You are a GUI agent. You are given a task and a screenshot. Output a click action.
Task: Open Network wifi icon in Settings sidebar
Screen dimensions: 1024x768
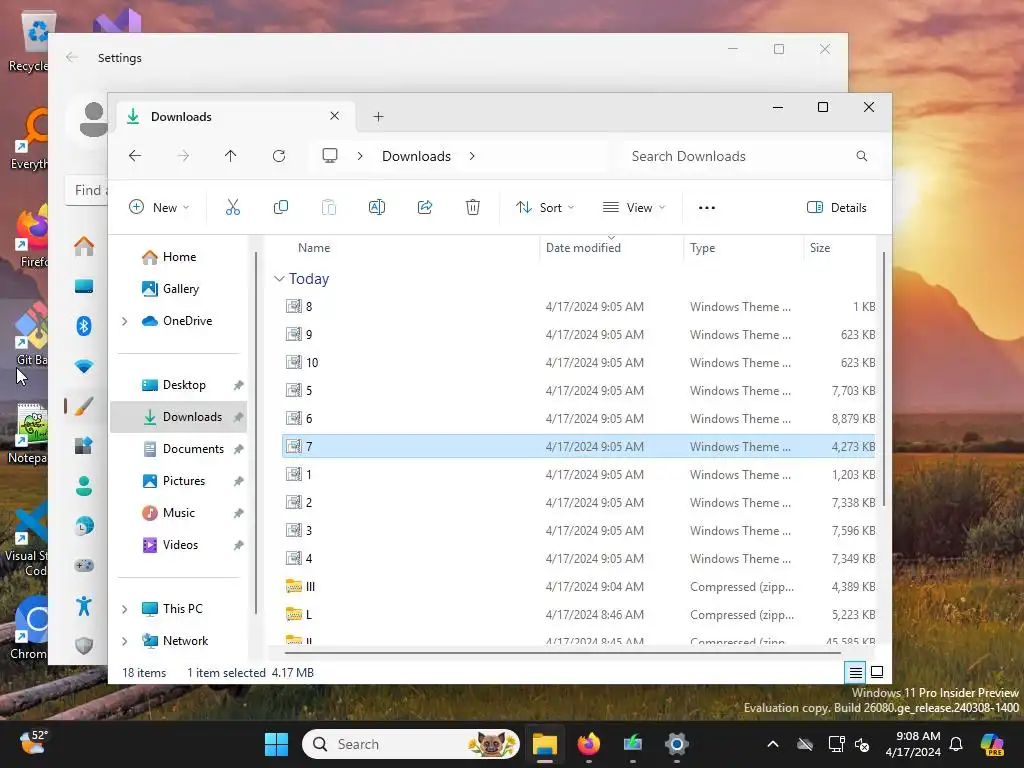coord(84,366)
